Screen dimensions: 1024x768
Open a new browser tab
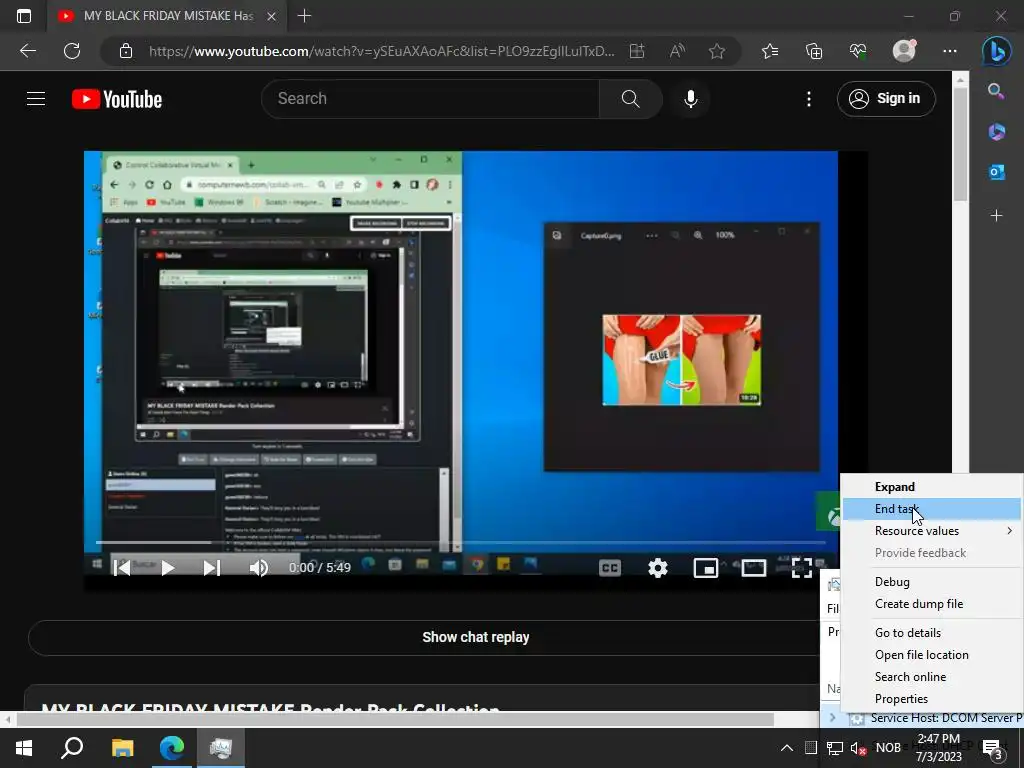coord(304,16)
